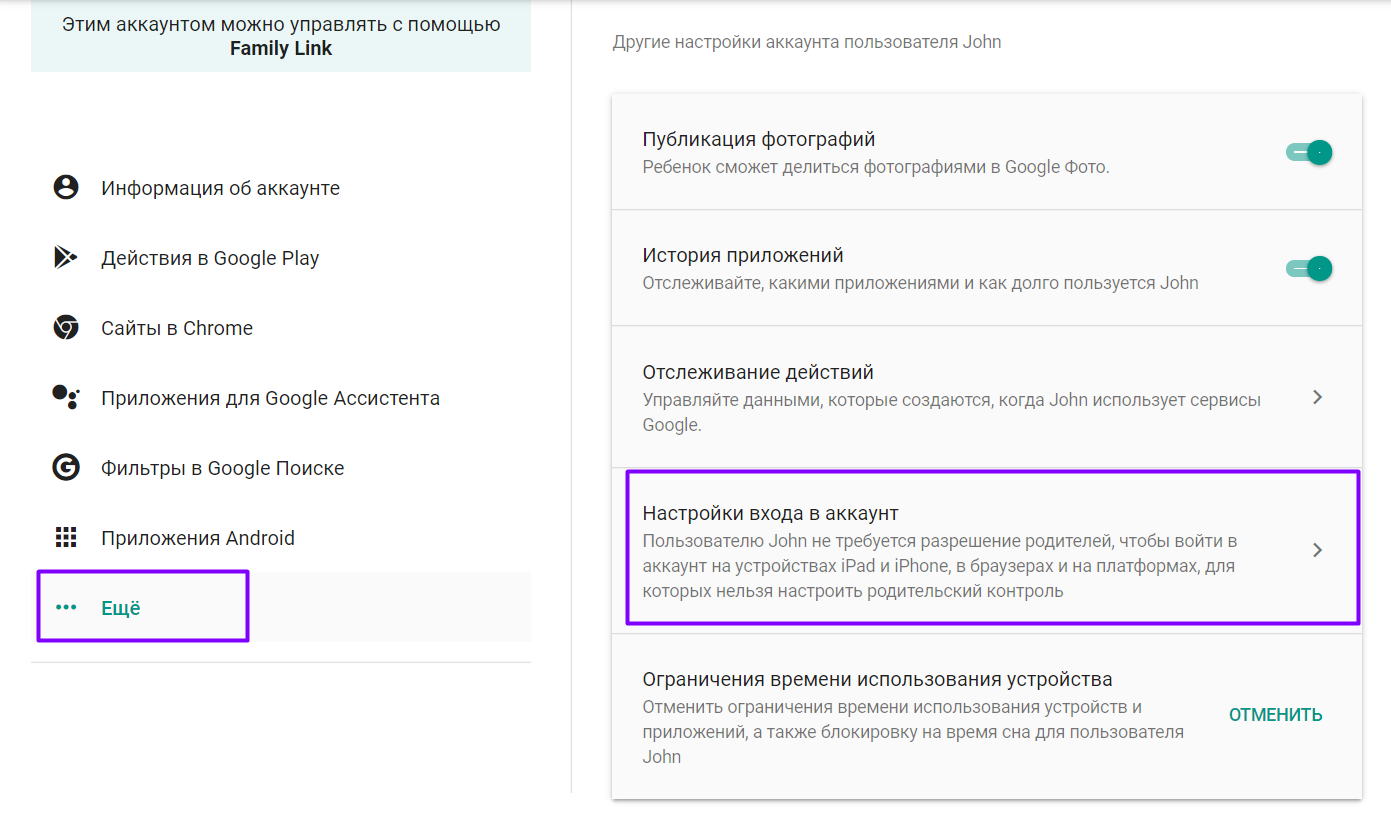Click description about sharing photos in Google Фото
Image resolution: width=1391 pixels, height=823 pixels.
point(876,167)
